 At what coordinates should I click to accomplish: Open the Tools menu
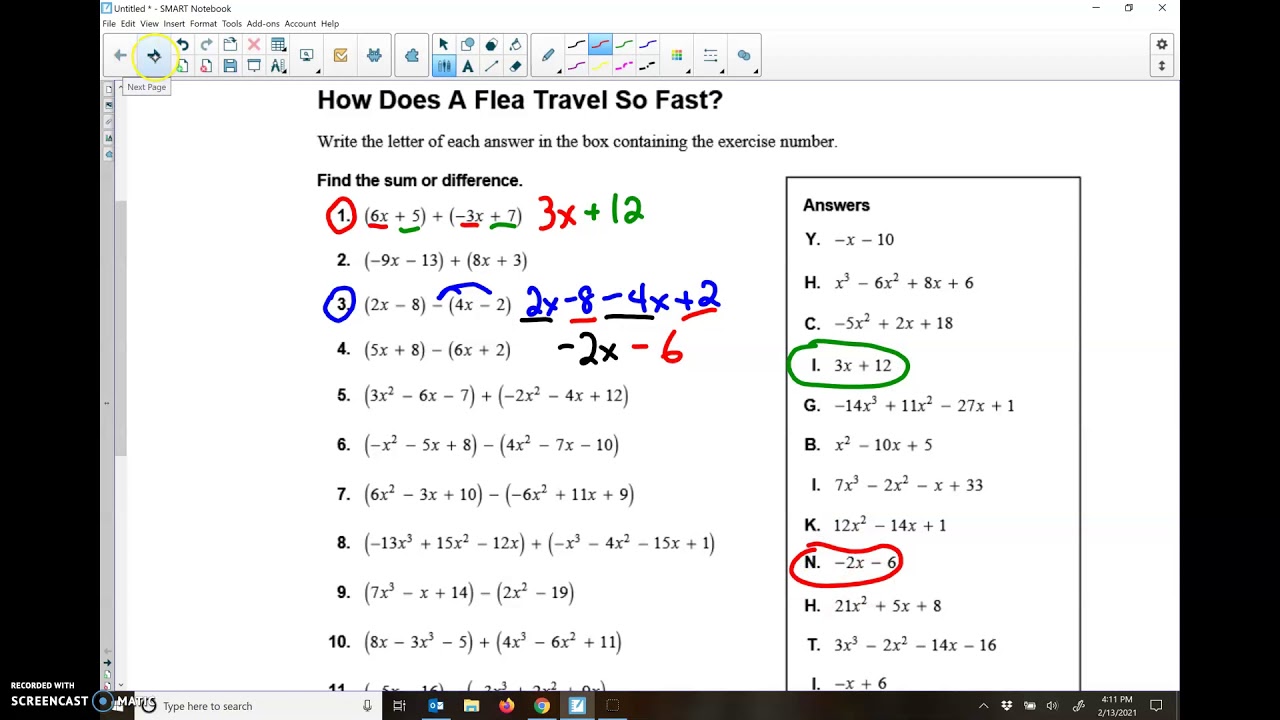(232, 23)
